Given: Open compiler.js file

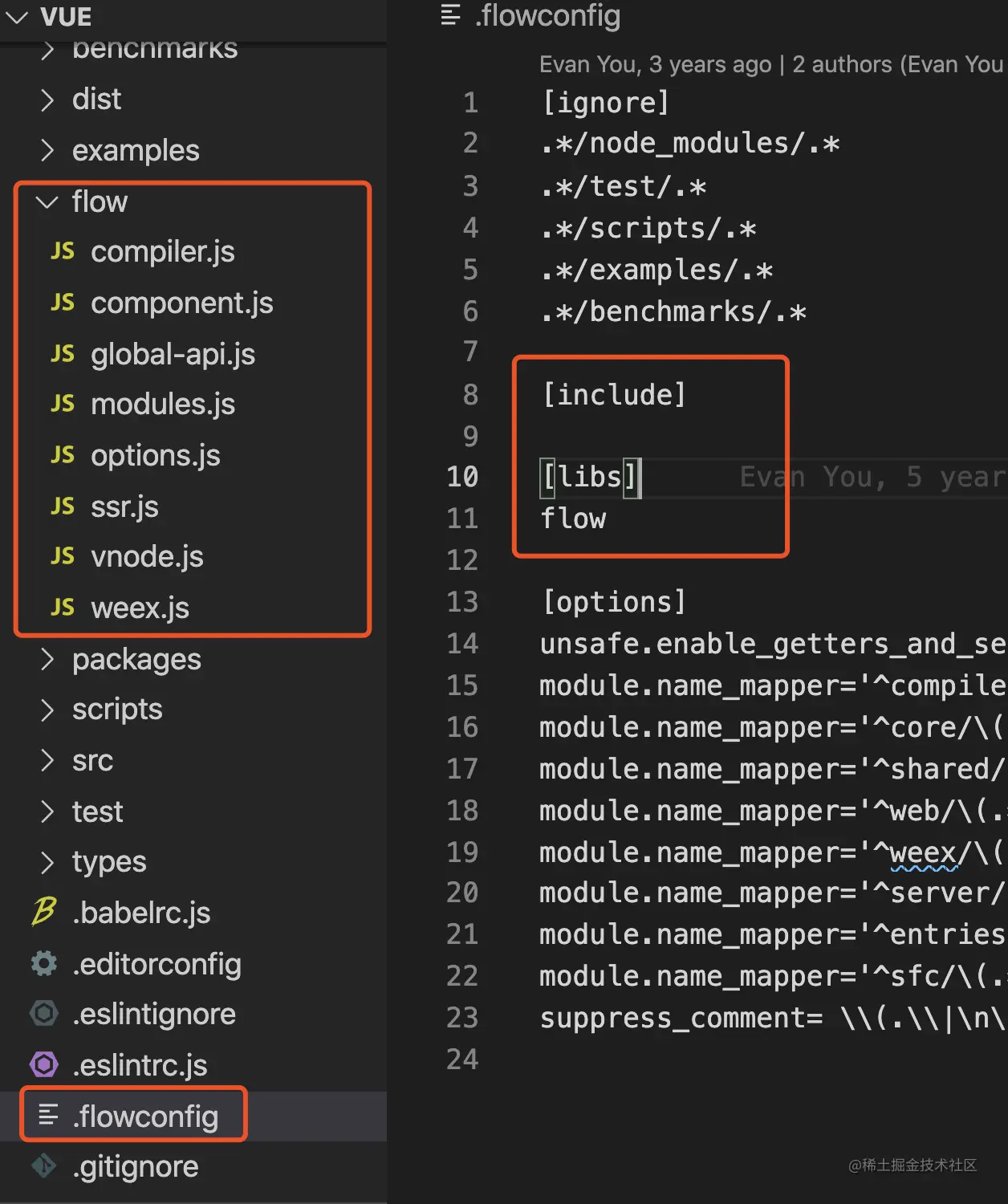Looking at the screenshot, I should (163, 252).
